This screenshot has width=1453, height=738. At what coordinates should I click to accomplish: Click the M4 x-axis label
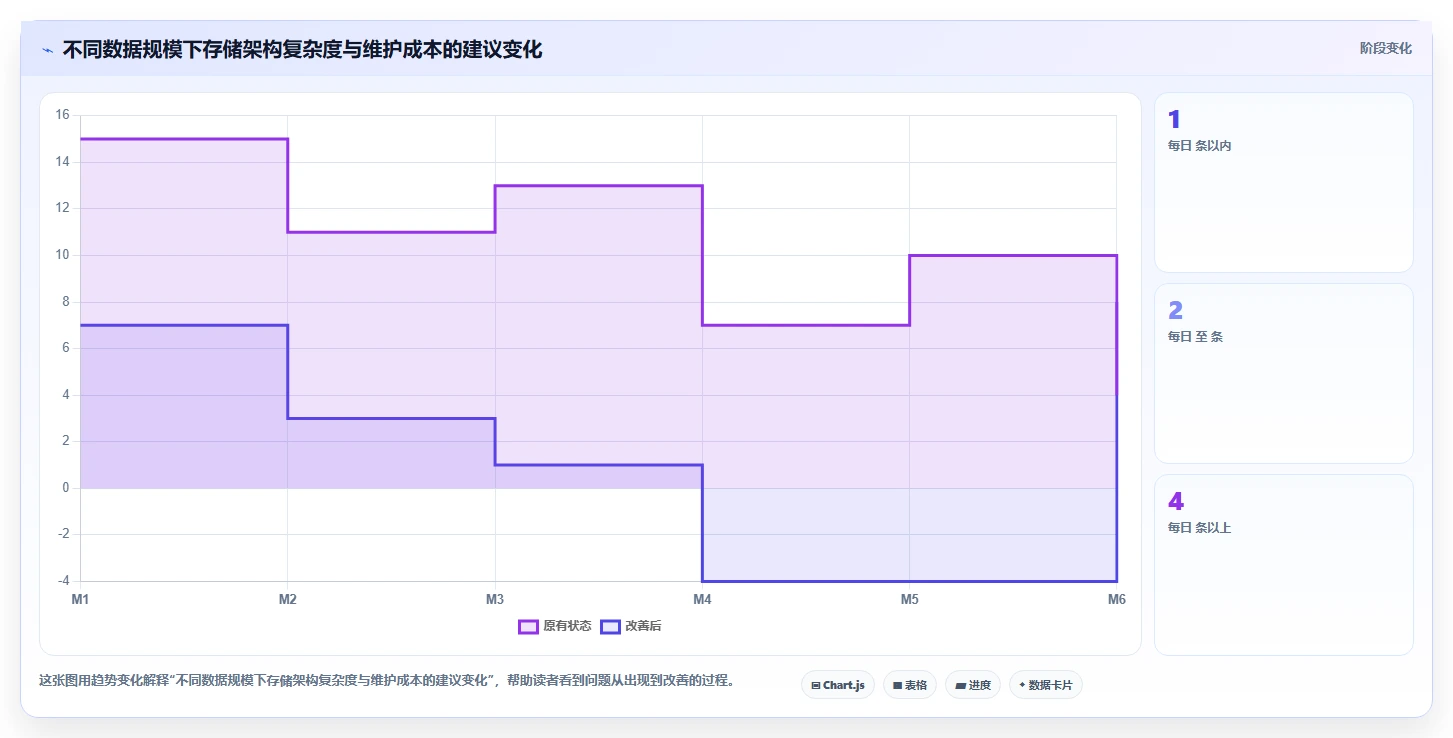(702, 599)
